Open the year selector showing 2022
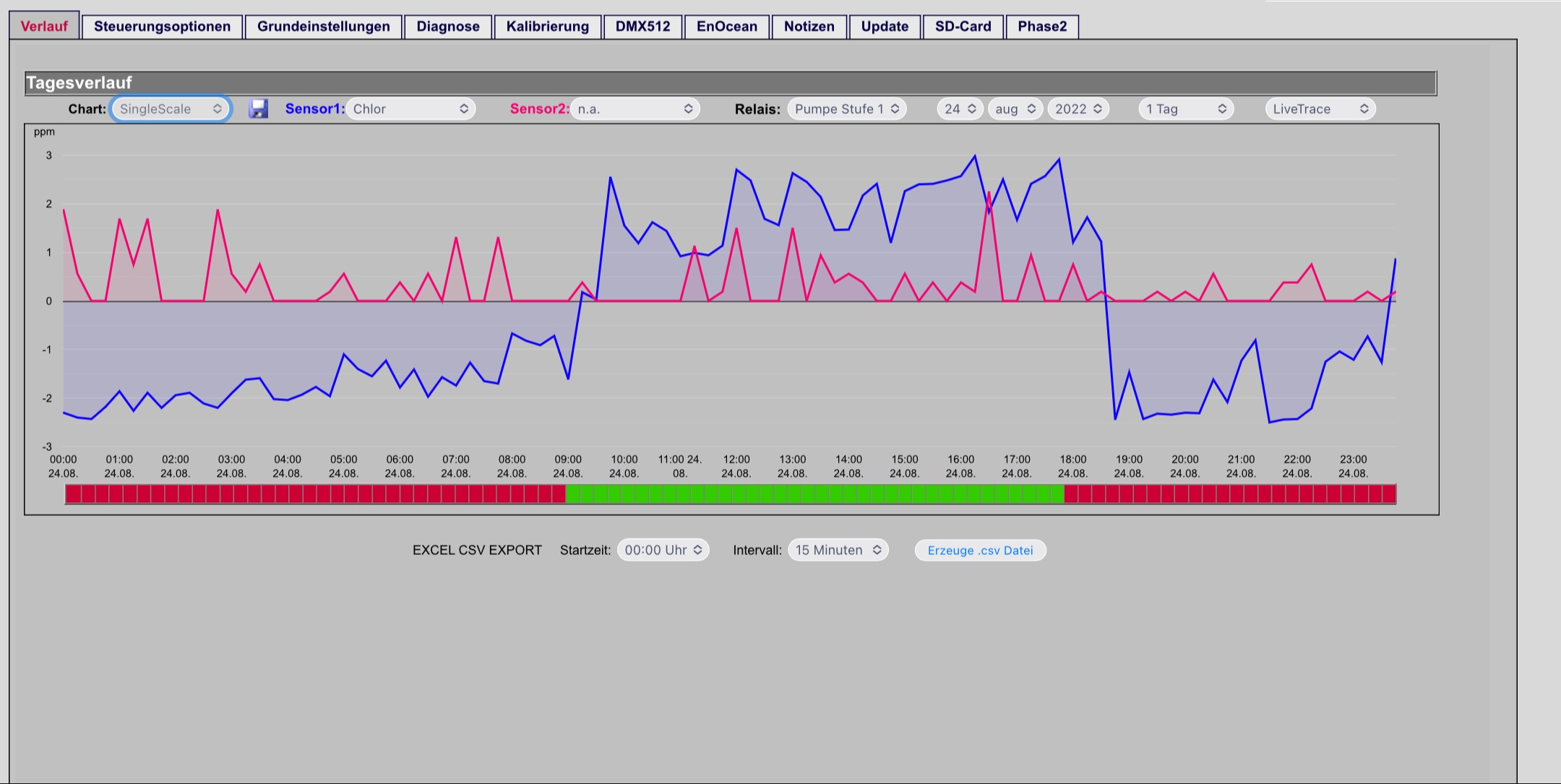1561x784 pixels. click(1078, 109)
